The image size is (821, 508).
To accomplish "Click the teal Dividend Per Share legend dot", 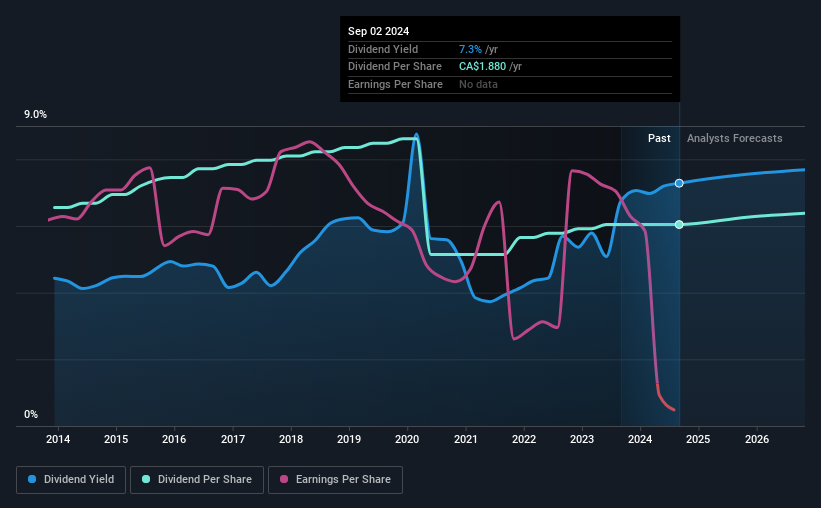I will [146, 479].
